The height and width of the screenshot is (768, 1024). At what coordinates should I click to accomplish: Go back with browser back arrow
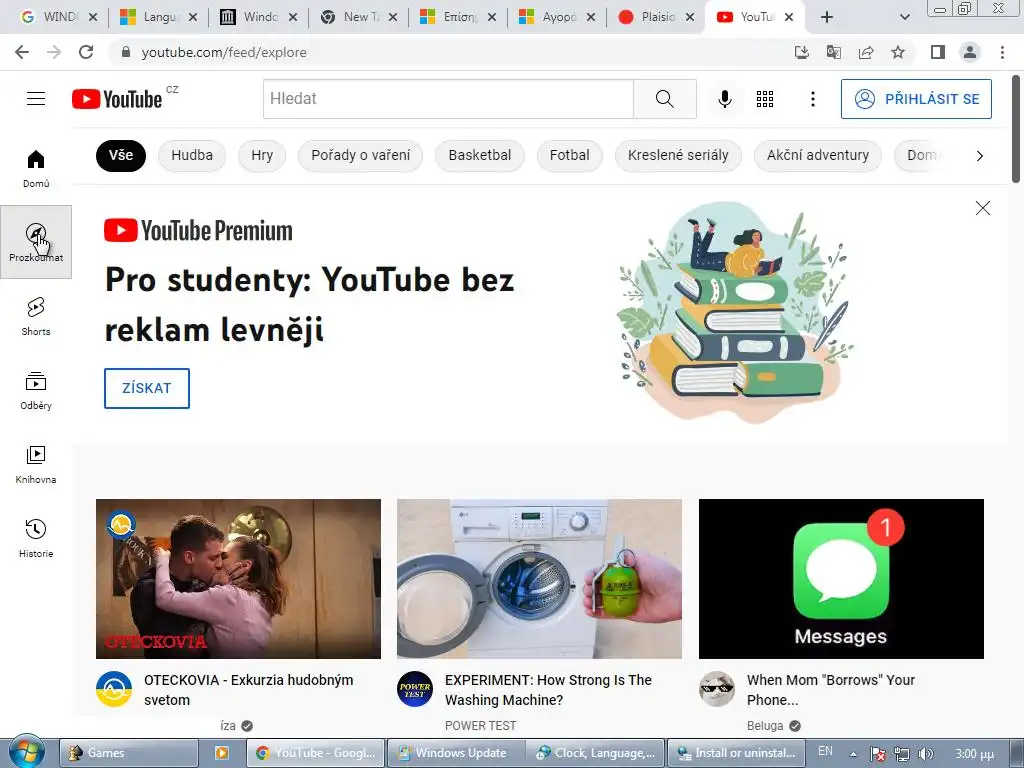tap(22, 52)
